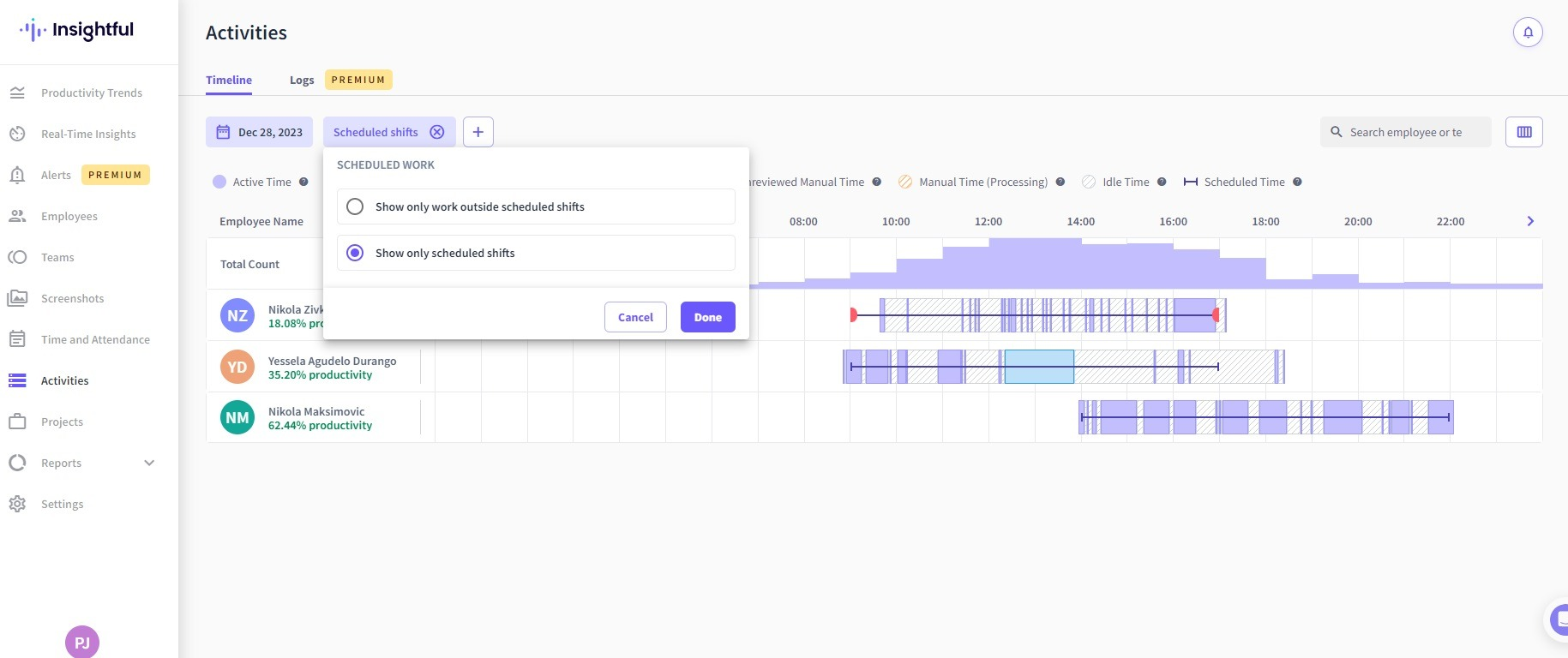
Task: Select the Activities sidebar icon
Action: point(17,380)
